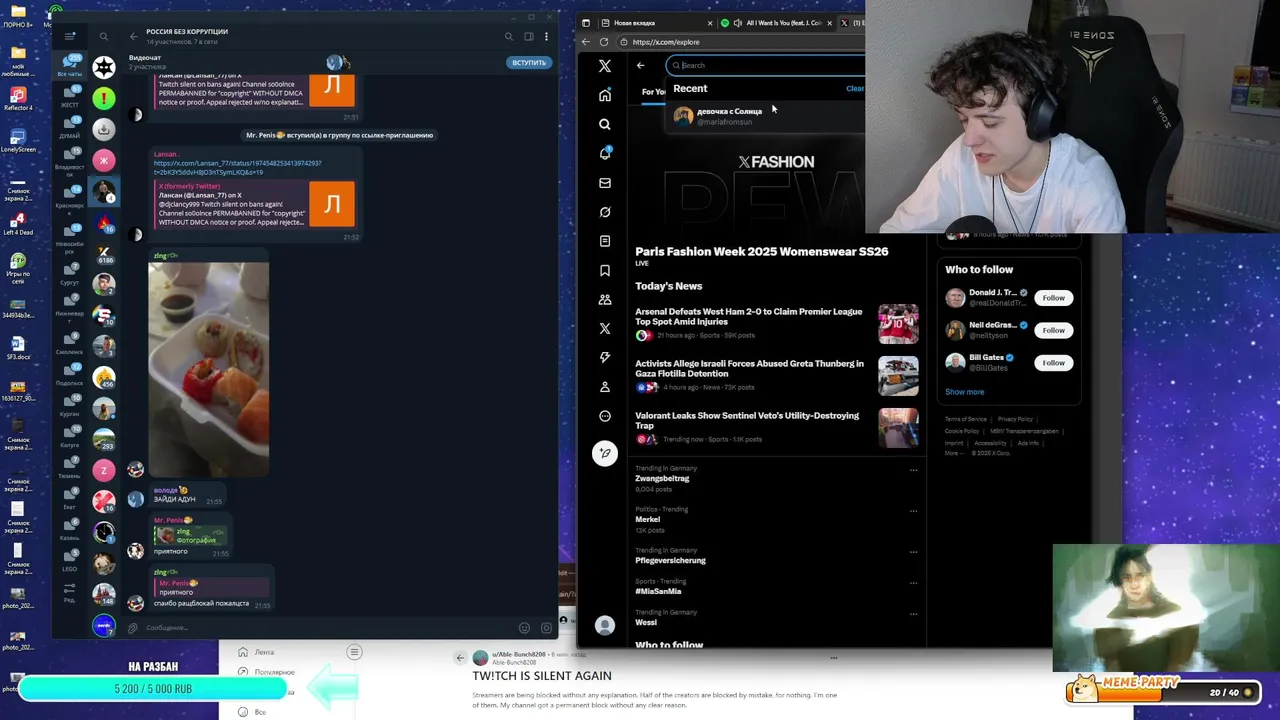This screenshot has height=720, width=1280.
Task: Edit folders with the Ред. icon
Action: [70, 594]
